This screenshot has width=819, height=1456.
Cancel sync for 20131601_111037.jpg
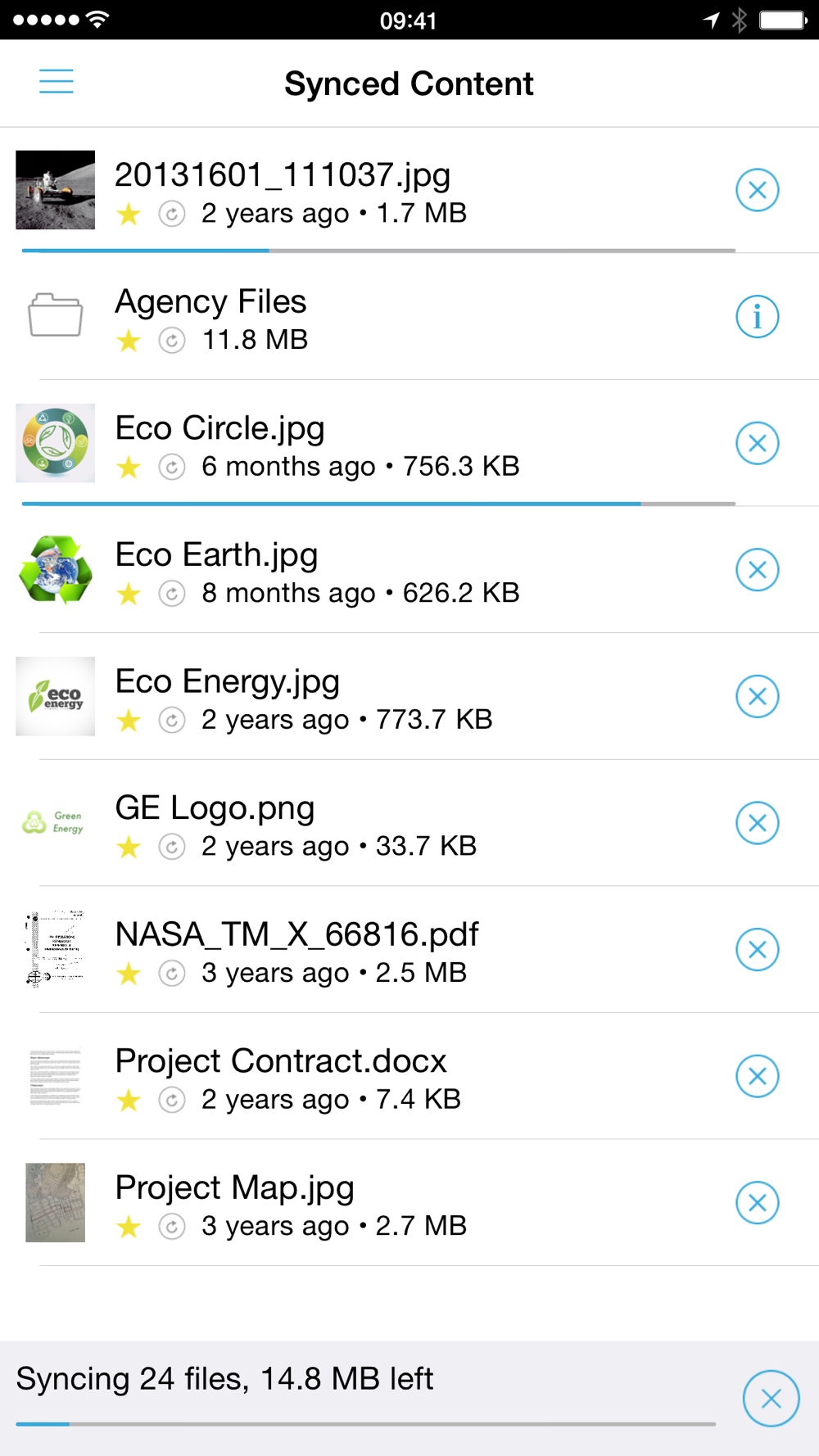(x=757, y=190)
